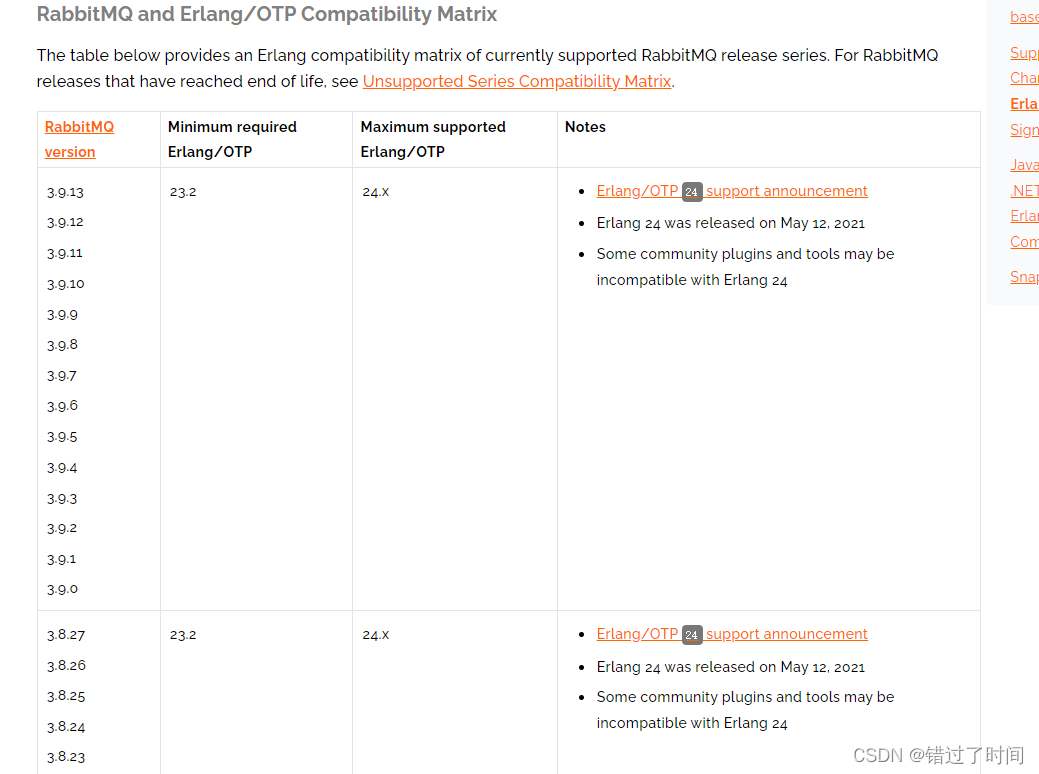The height and width of the screenshot is (774, 1039).
Task: Open the 'Com' sidebar link
Action: 1024,241
